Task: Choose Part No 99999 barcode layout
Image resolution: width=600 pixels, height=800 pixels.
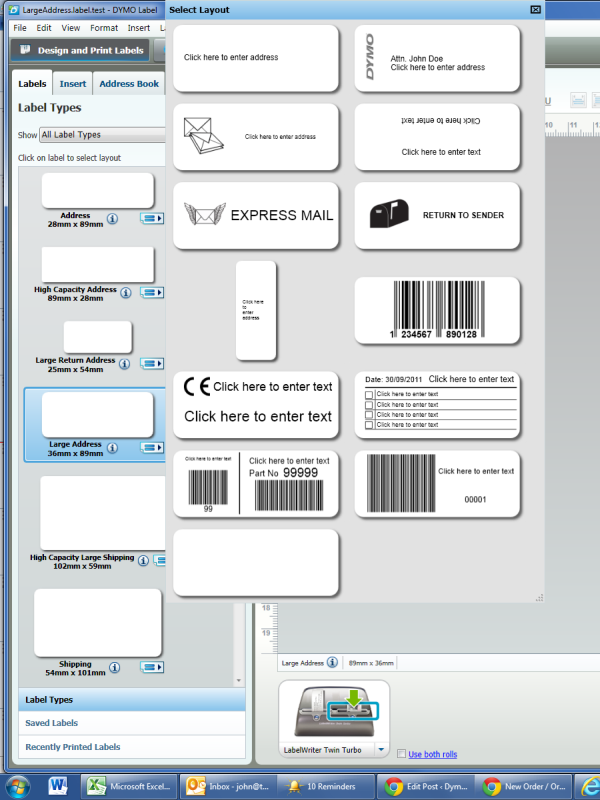Action: tap(256, 483)
